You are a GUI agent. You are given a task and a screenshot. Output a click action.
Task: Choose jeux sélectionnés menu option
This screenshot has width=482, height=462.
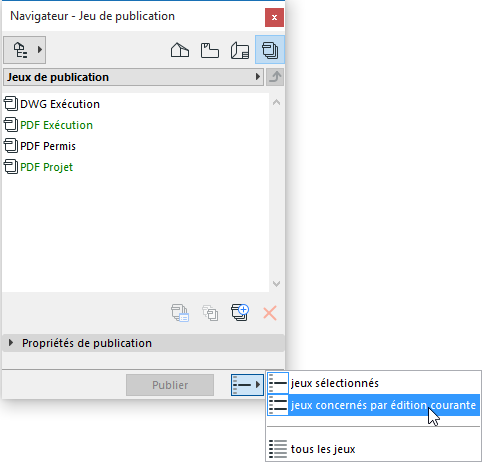(x=373, y=383)
